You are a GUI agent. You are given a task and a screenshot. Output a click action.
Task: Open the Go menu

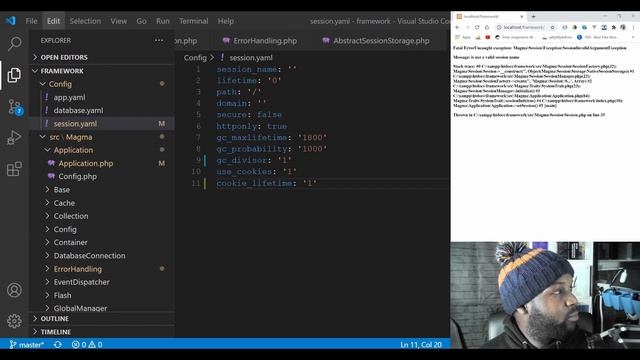(141, 21)
